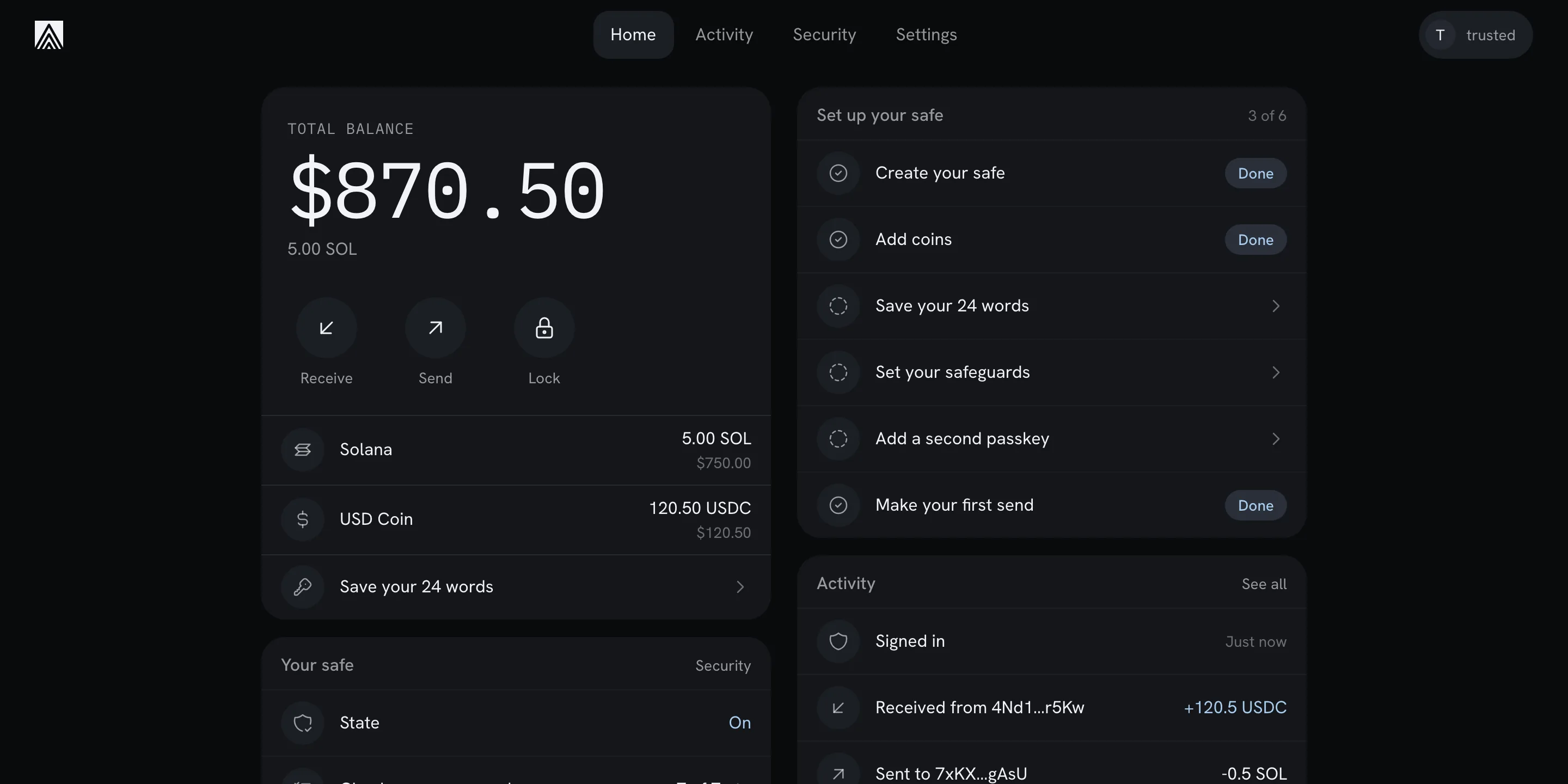This screenshot has width=1568, height=784.
Task: Click the dashed circle for Add a second passkey
Action: pyautogui.click(x=838, y=438)
